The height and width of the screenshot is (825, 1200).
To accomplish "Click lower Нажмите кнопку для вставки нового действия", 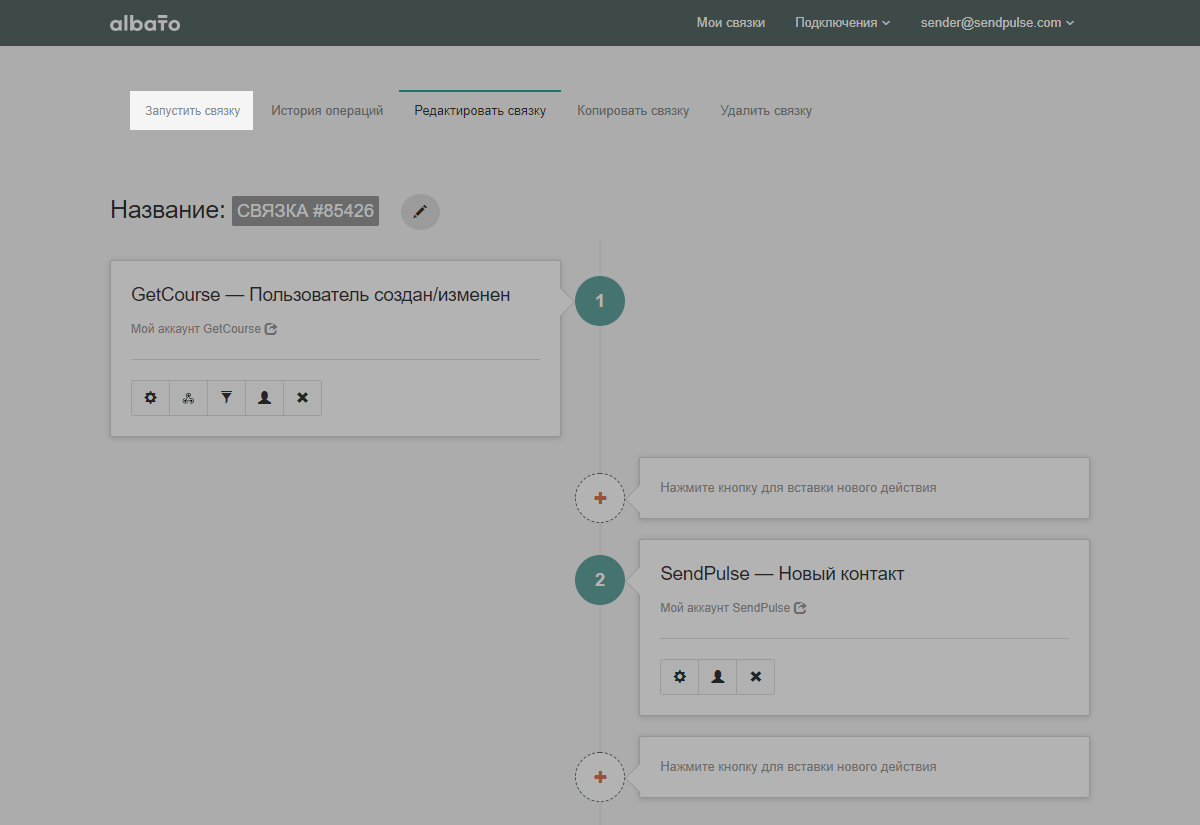I will 798,767.
